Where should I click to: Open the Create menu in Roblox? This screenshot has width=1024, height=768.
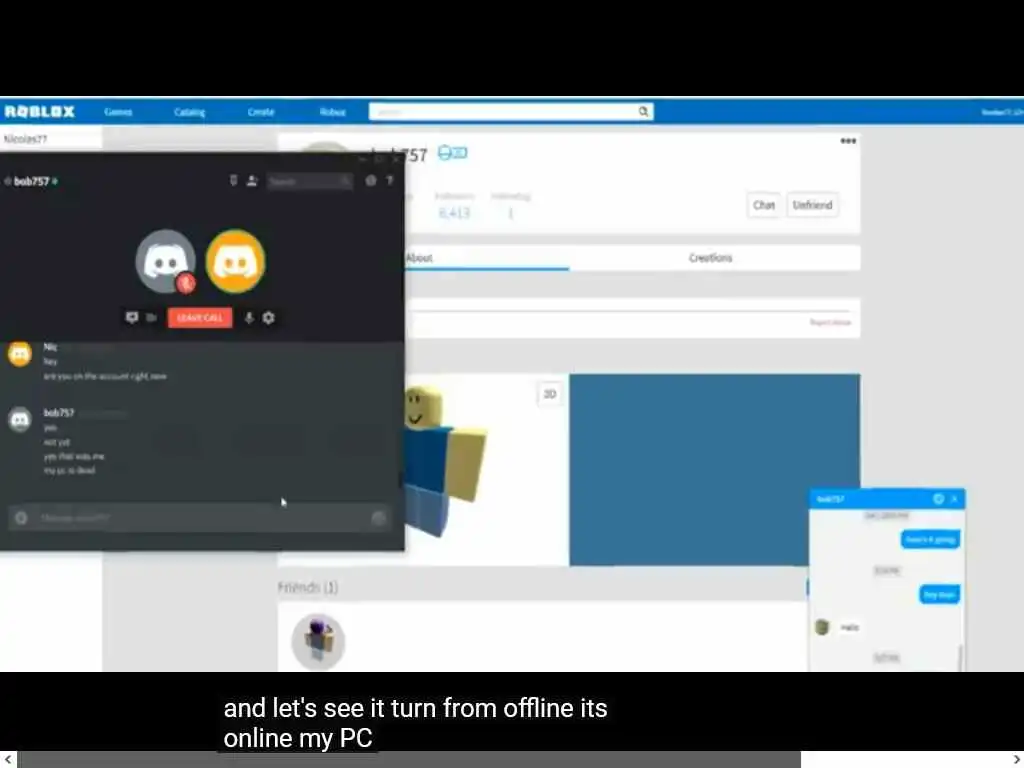point(261,112)
